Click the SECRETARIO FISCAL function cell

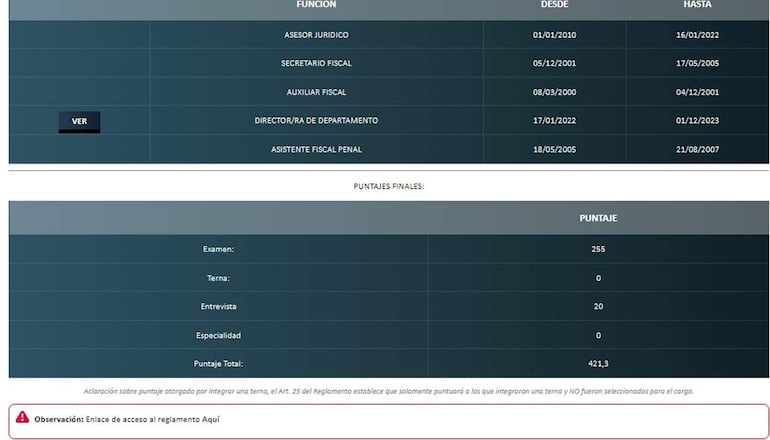point(316,64)
